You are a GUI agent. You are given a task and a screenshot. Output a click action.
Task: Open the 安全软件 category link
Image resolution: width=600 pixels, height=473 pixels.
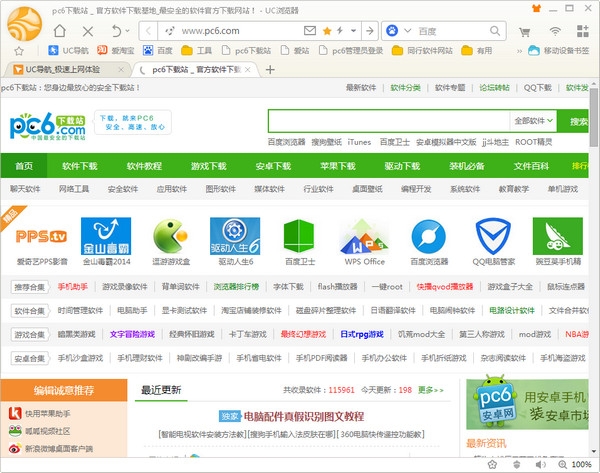click(123, 189)
